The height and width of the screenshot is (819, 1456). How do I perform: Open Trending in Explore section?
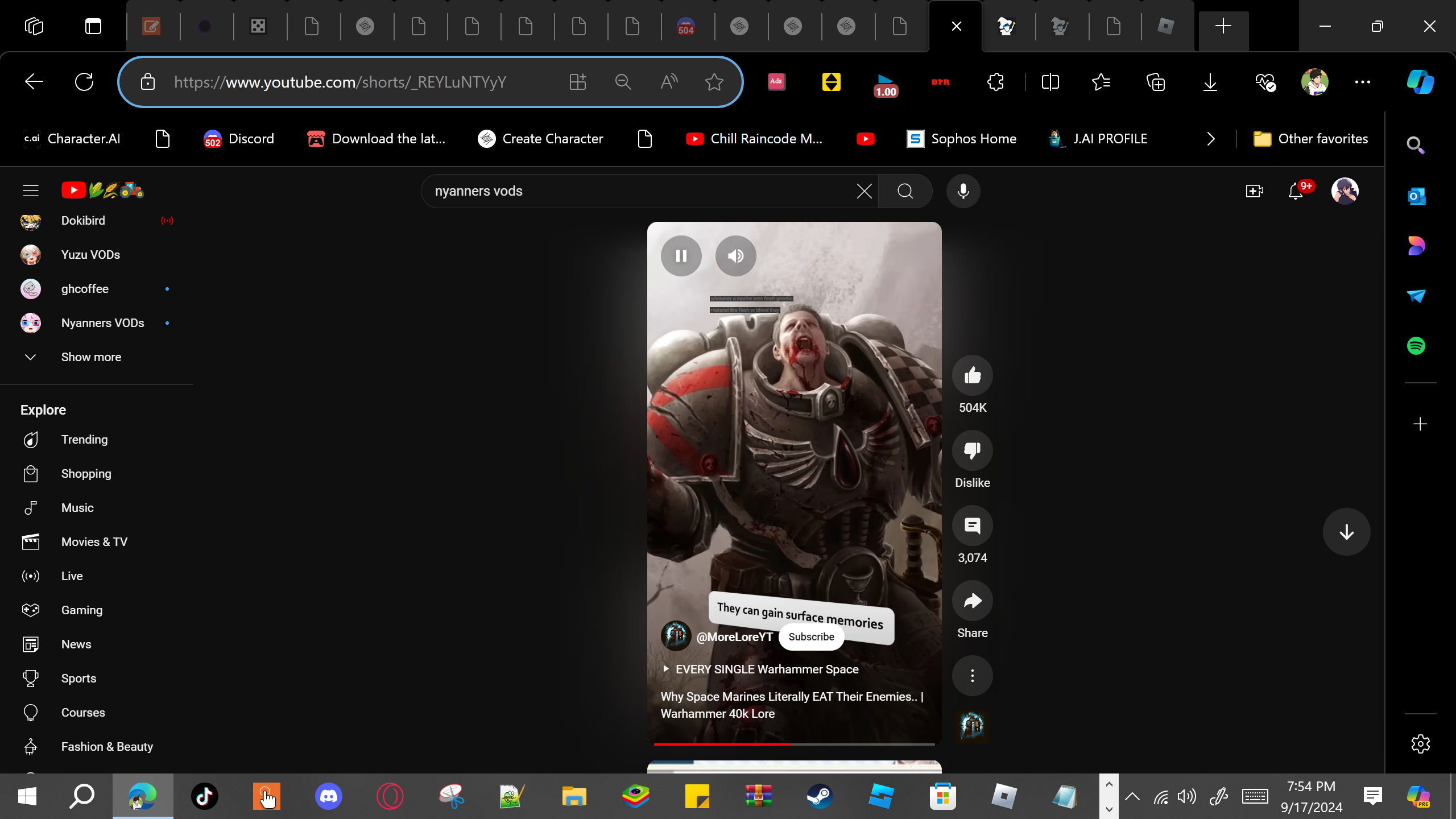(84, 440)
